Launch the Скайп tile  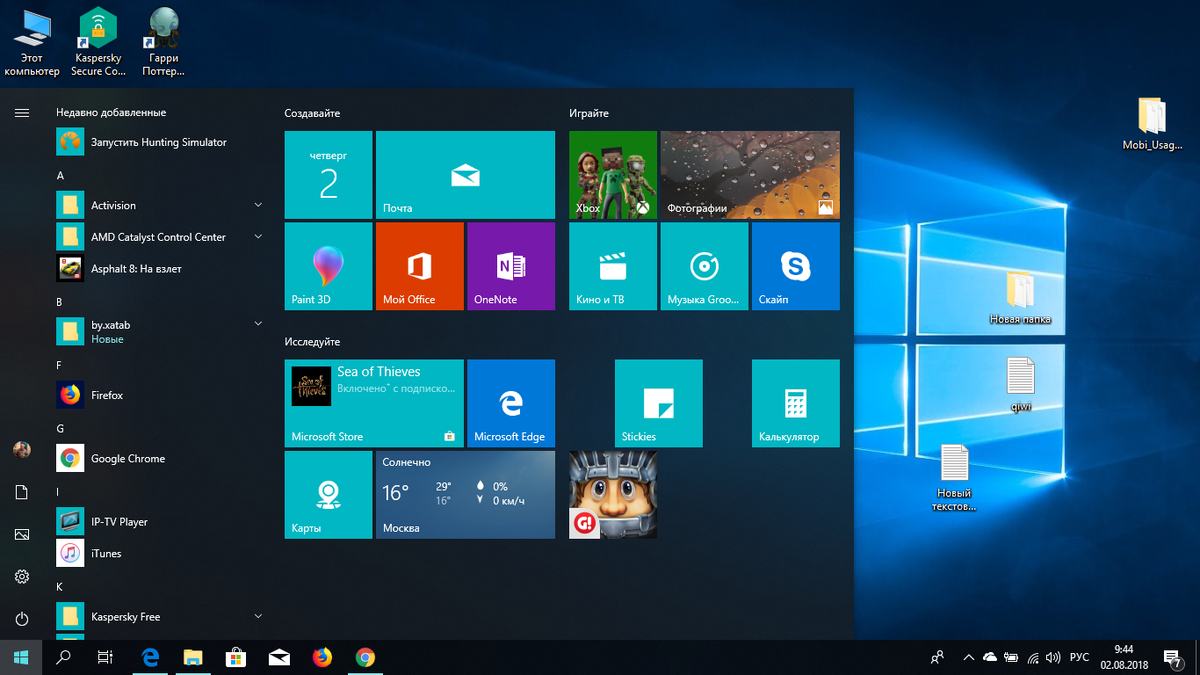(796, 266)
